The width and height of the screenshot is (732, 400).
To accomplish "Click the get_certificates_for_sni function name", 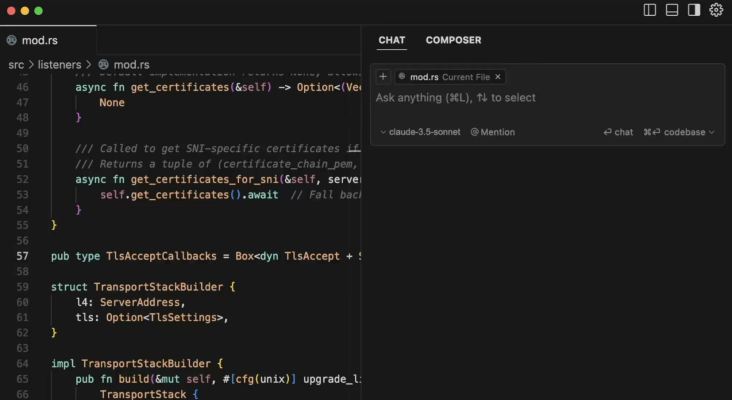I will (x=204, y=179).
